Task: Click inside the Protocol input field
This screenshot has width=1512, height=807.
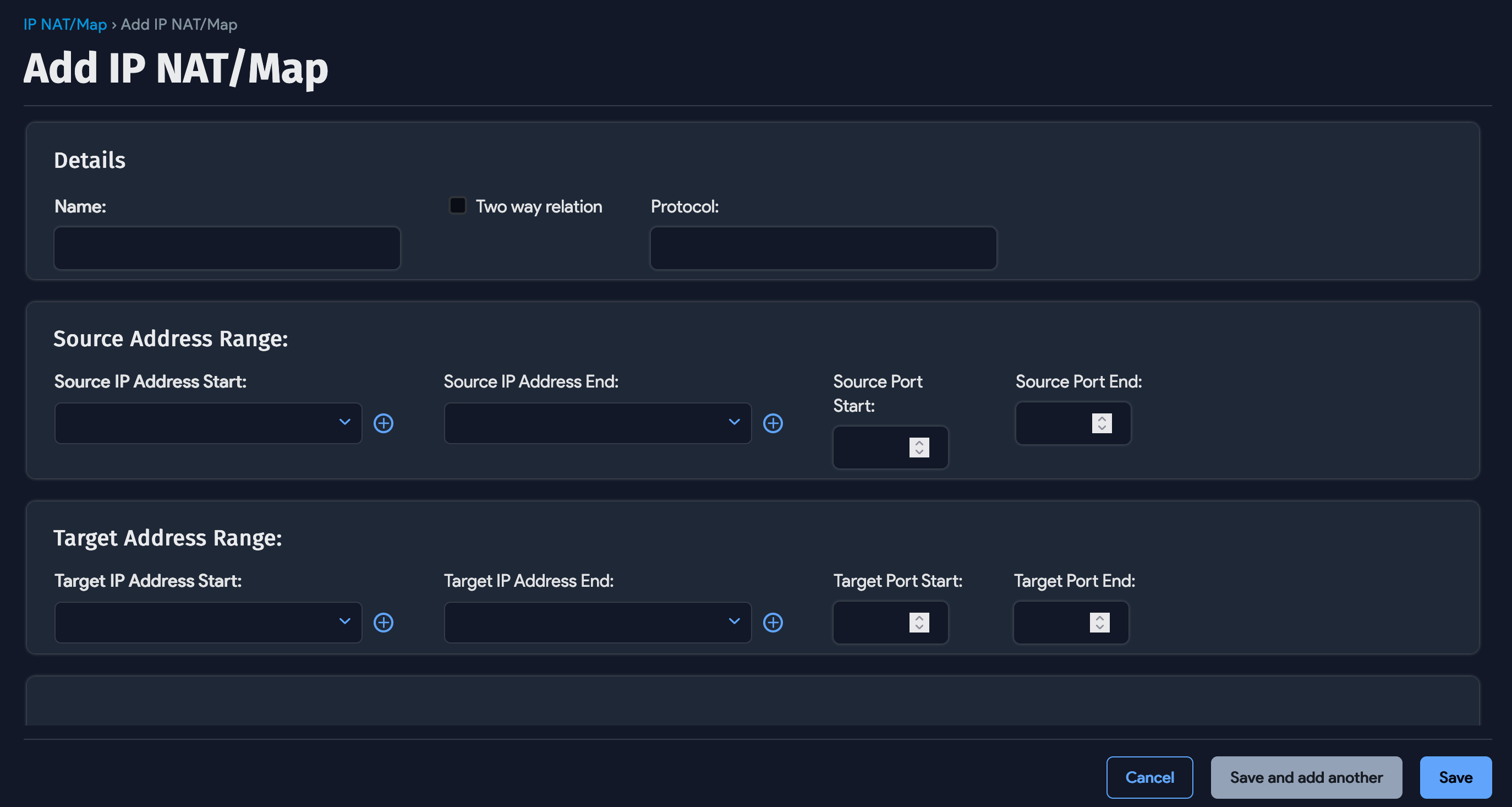Action: click(x=821, y=248)
